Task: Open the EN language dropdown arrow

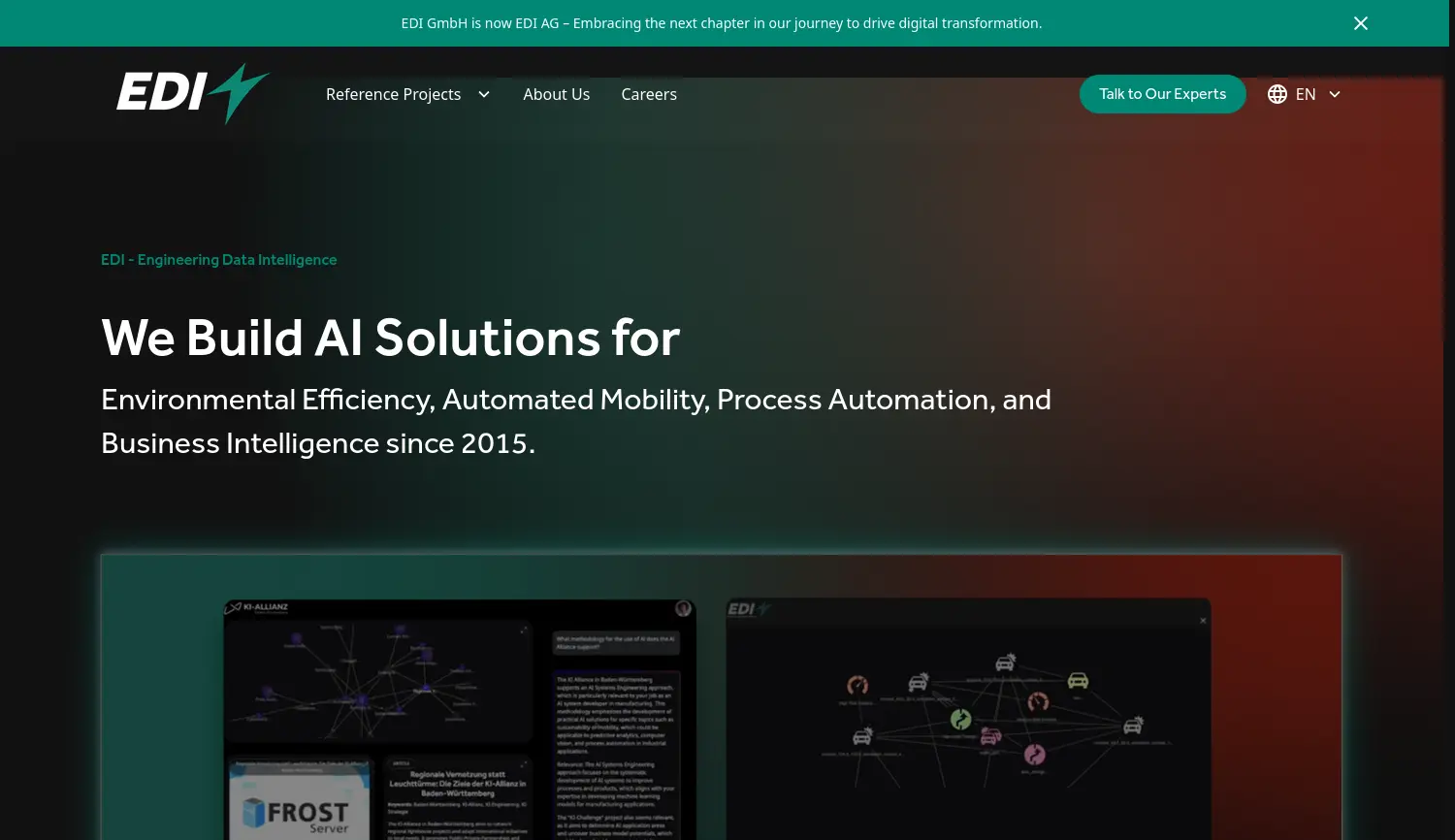Action: pos(1335,94)
